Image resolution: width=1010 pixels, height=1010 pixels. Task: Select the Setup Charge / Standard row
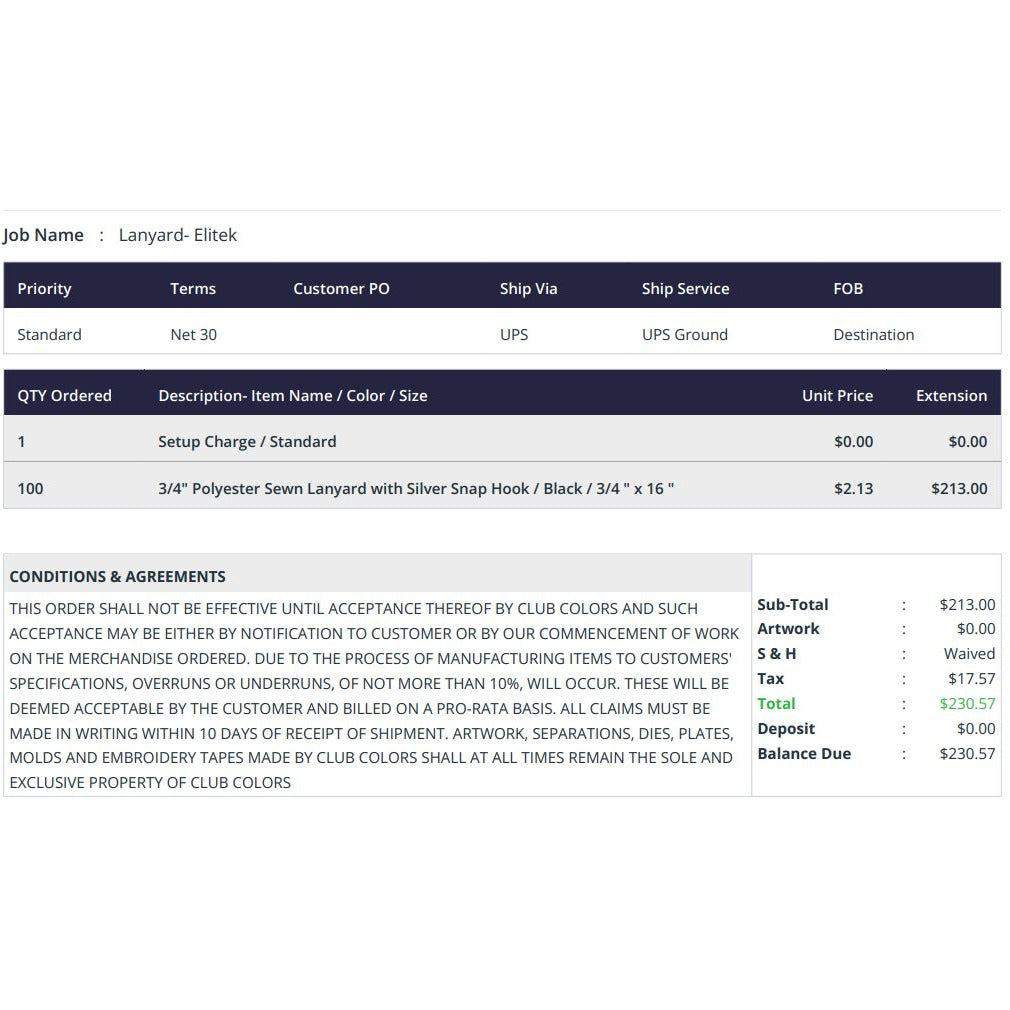point(502,441)
